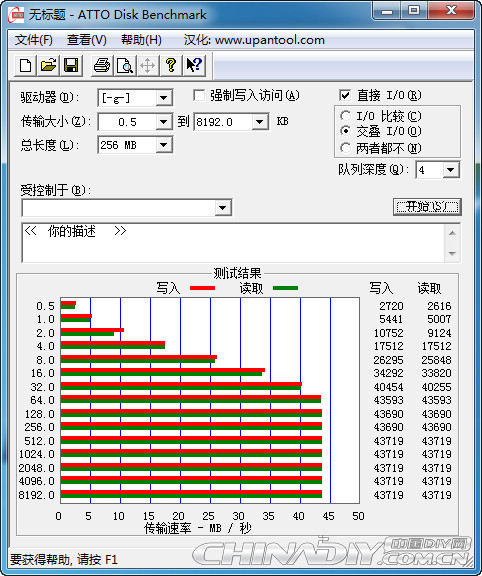
Task: Click the New document toolbar icon
Action: 25,66
